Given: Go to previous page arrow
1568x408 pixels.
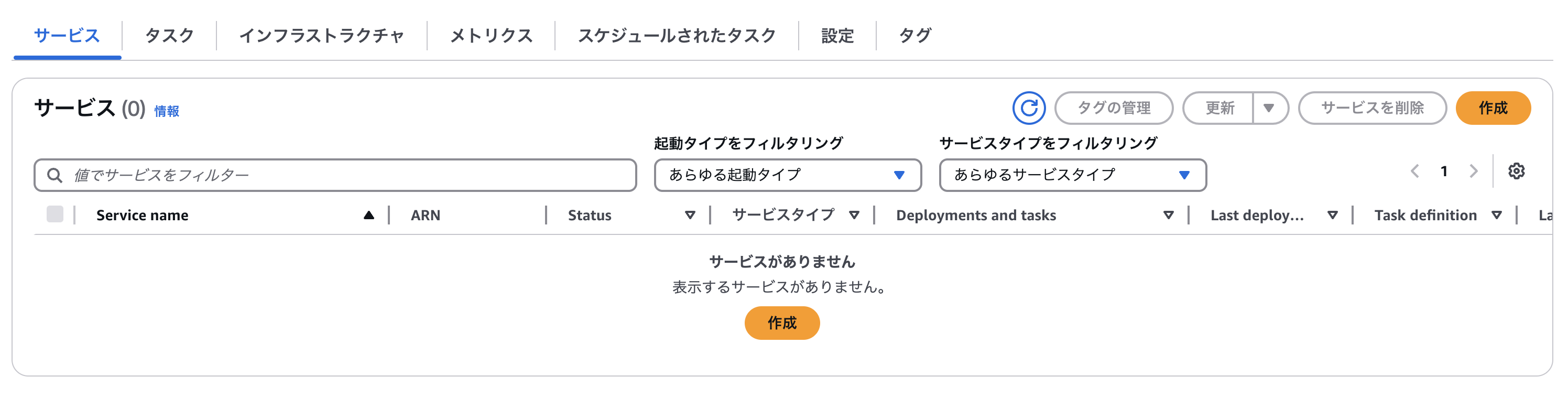Looking at the screenshot, I should click(x=1414, y=171).
